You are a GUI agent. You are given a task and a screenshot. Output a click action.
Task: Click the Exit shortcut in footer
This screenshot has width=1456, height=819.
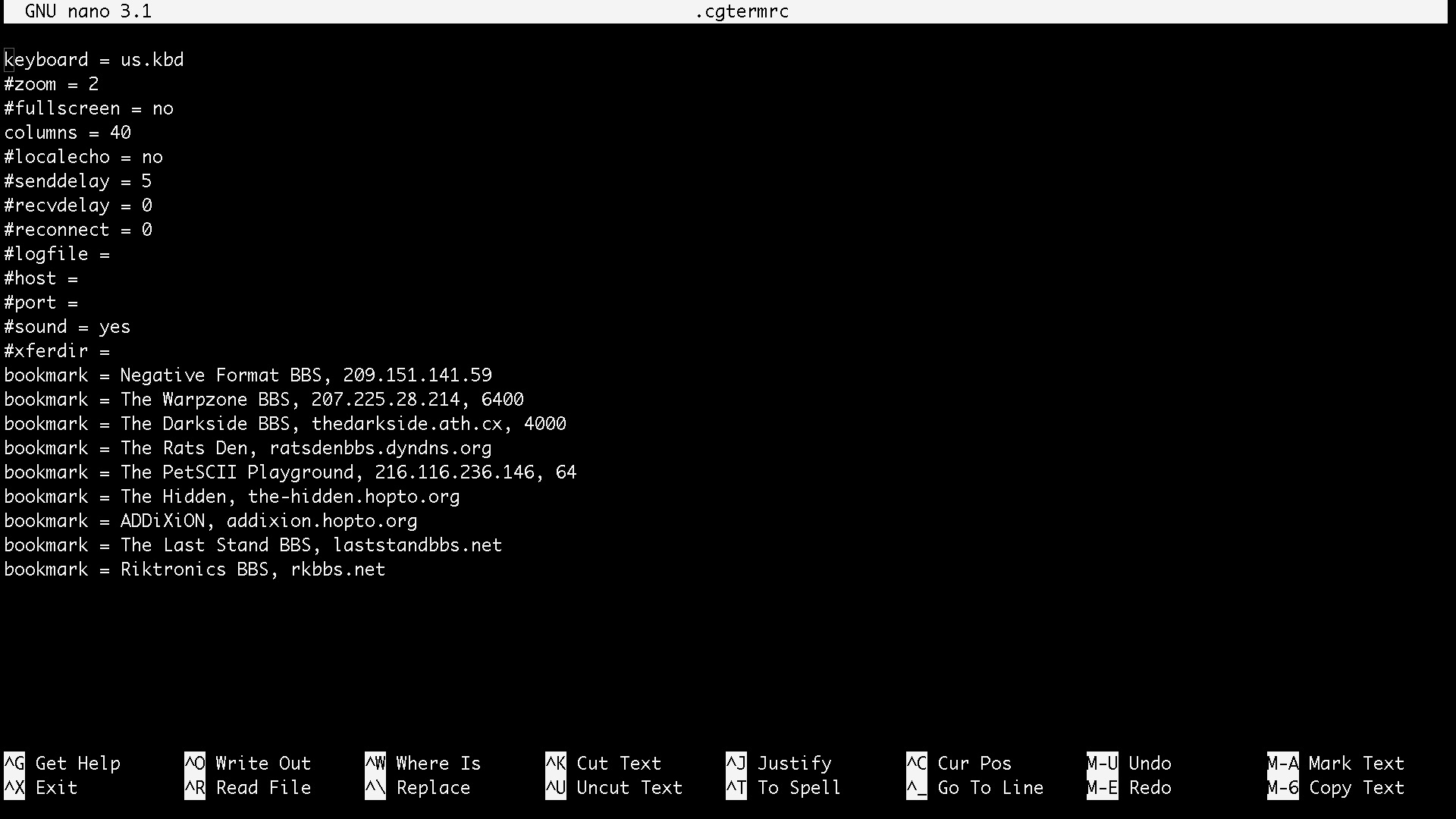click(x=41, y=787)
